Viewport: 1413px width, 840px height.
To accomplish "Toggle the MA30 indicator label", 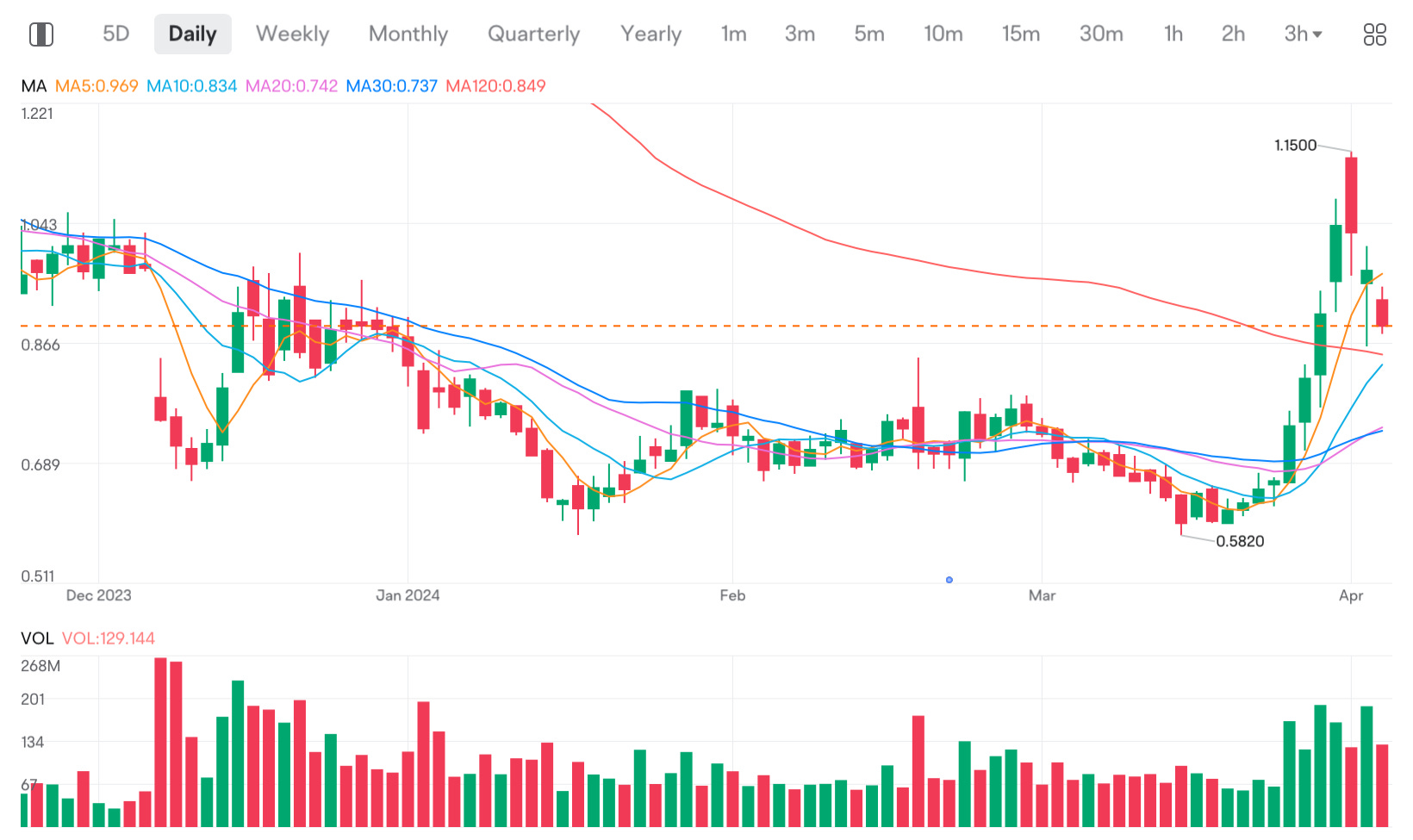I will click(391, 85).
